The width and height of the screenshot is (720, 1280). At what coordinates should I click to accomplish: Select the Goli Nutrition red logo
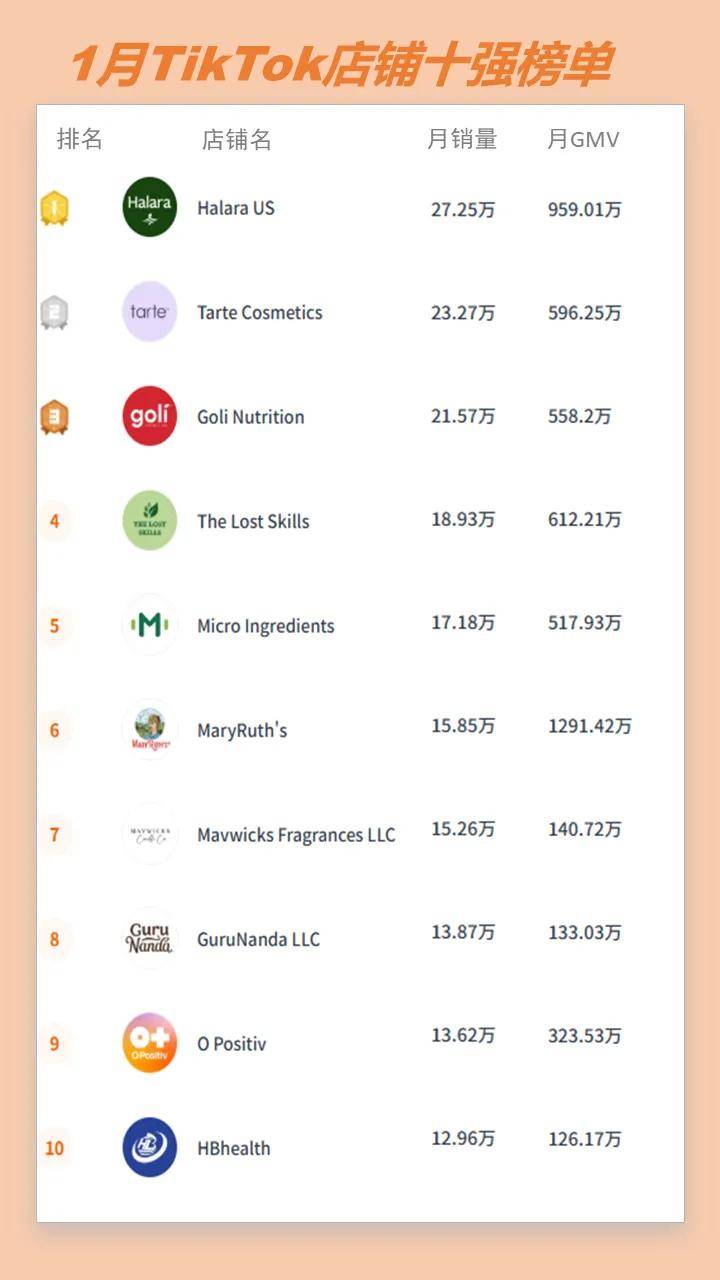[150, 416]
